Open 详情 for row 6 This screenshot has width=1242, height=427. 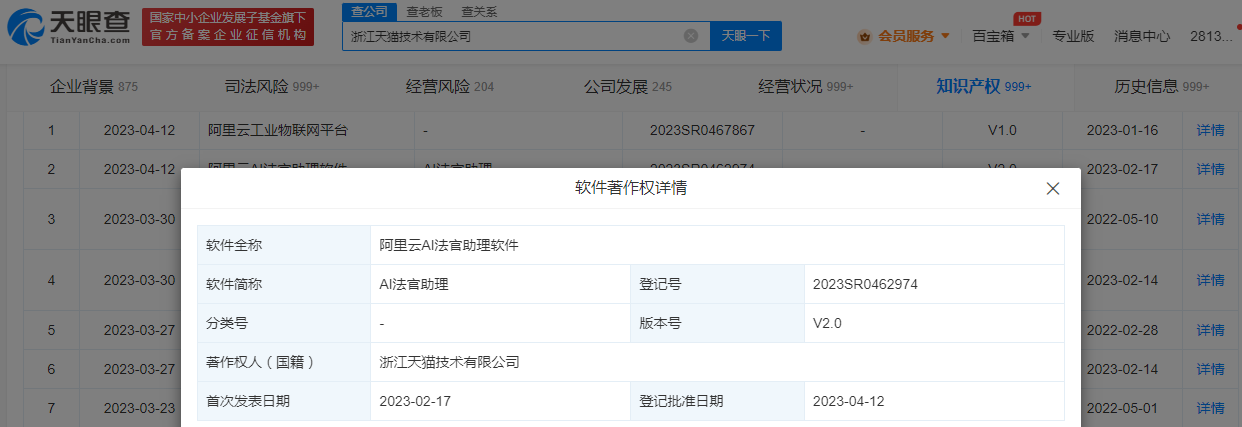(x=1211, y=369)
